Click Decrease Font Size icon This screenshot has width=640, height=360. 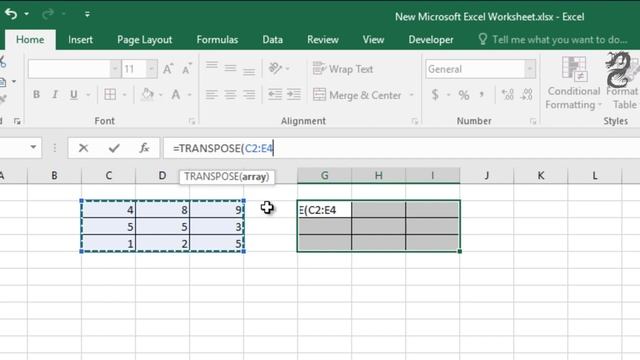[x=187, y=69]
